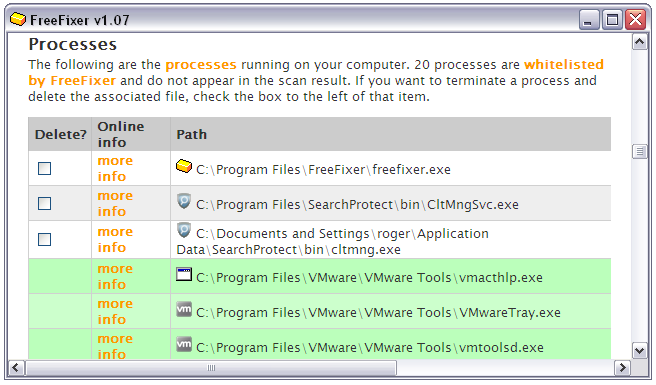The height and width of the screenshot is (385, 656).
Task: Click the horizontal scrollbar left arrow
Action: pos(15,368)
